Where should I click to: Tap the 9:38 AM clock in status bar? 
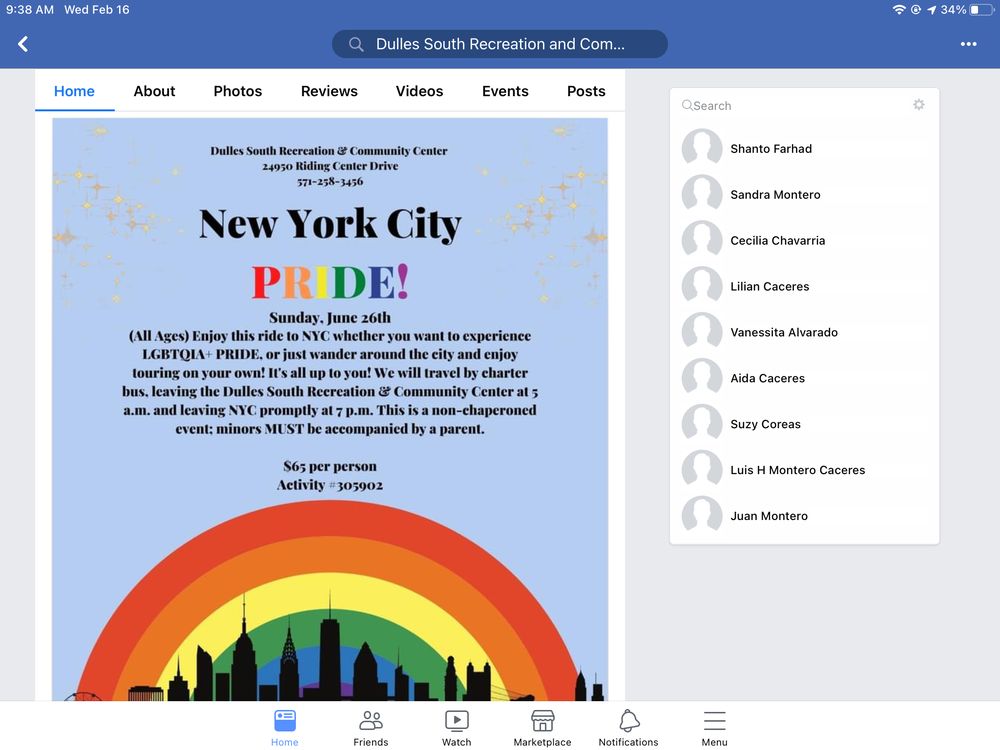coord(30,10)
